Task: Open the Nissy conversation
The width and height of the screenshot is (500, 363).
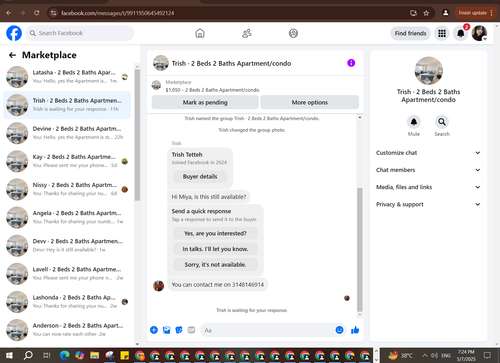Action: point(67,189)
